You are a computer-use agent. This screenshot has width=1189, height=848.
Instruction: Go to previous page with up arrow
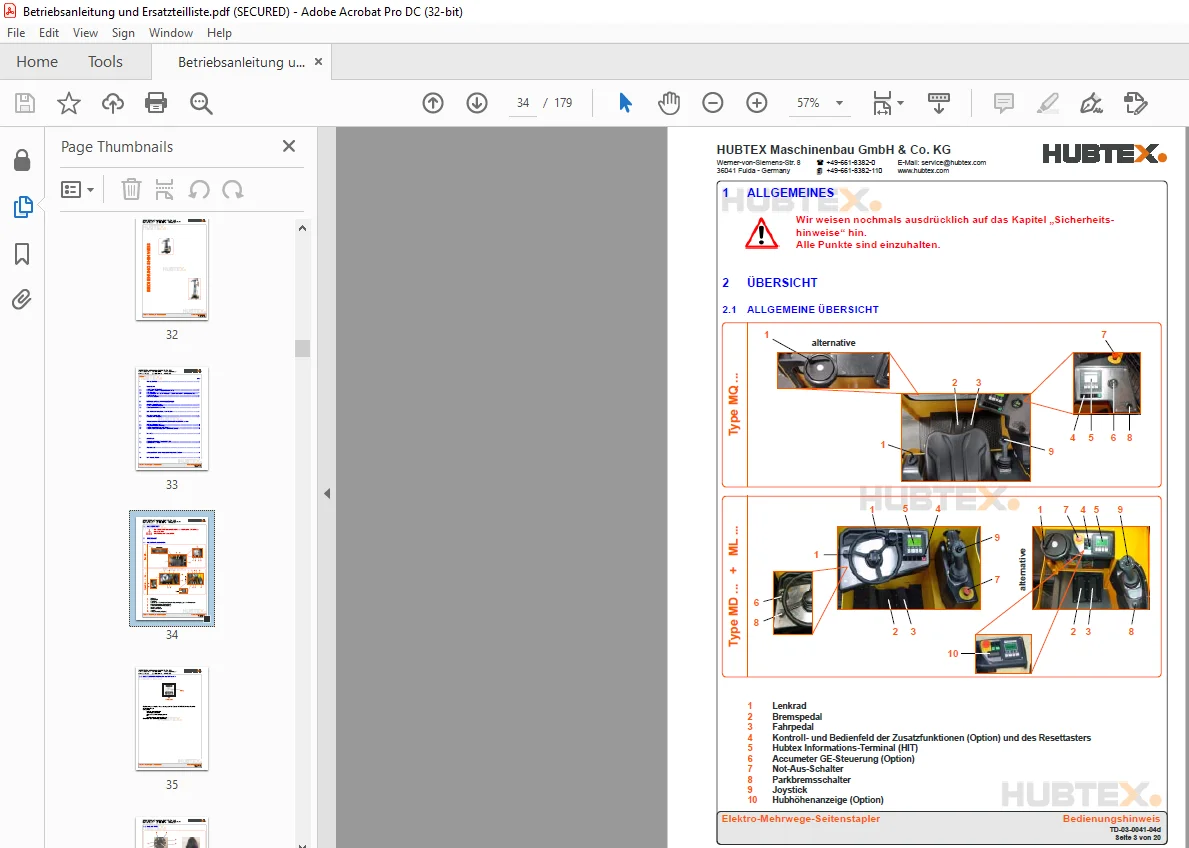[433, 103]
